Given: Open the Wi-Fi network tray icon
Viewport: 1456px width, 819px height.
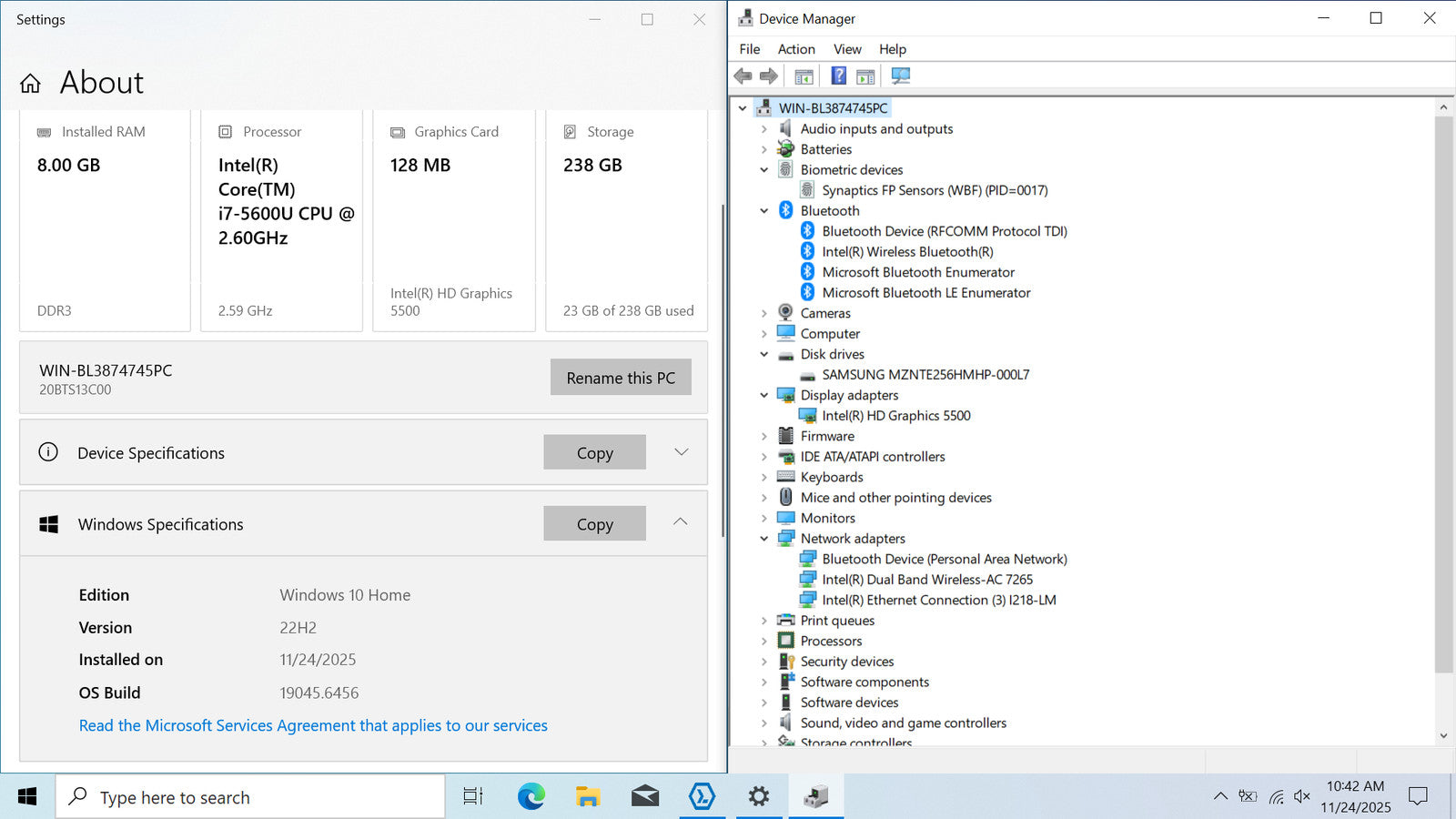Looking at the screenshot, I should pos(1277,797).
